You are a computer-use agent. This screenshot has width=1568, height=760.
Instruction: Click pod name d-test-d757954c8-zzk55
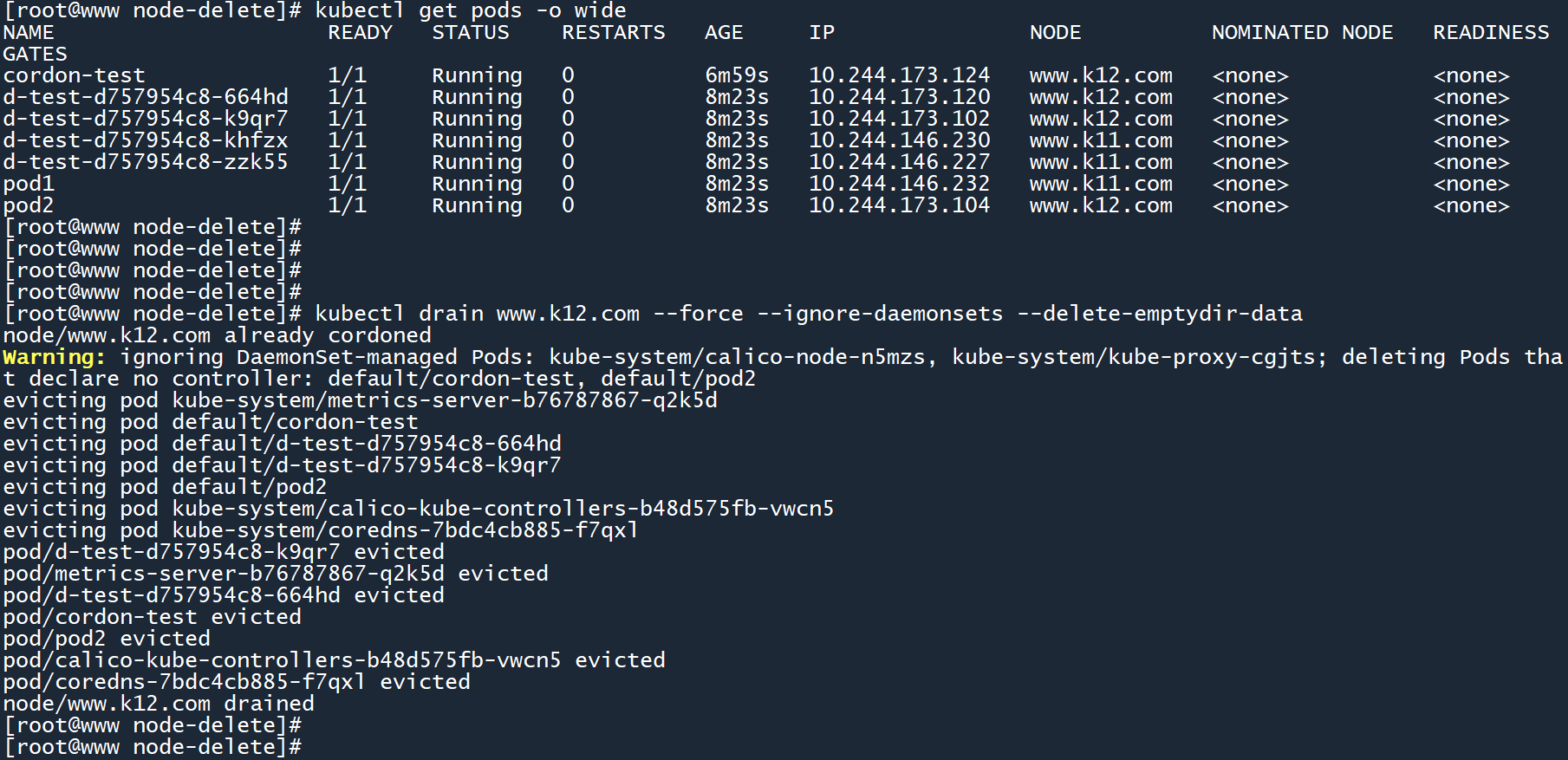[x=146, y=162]
